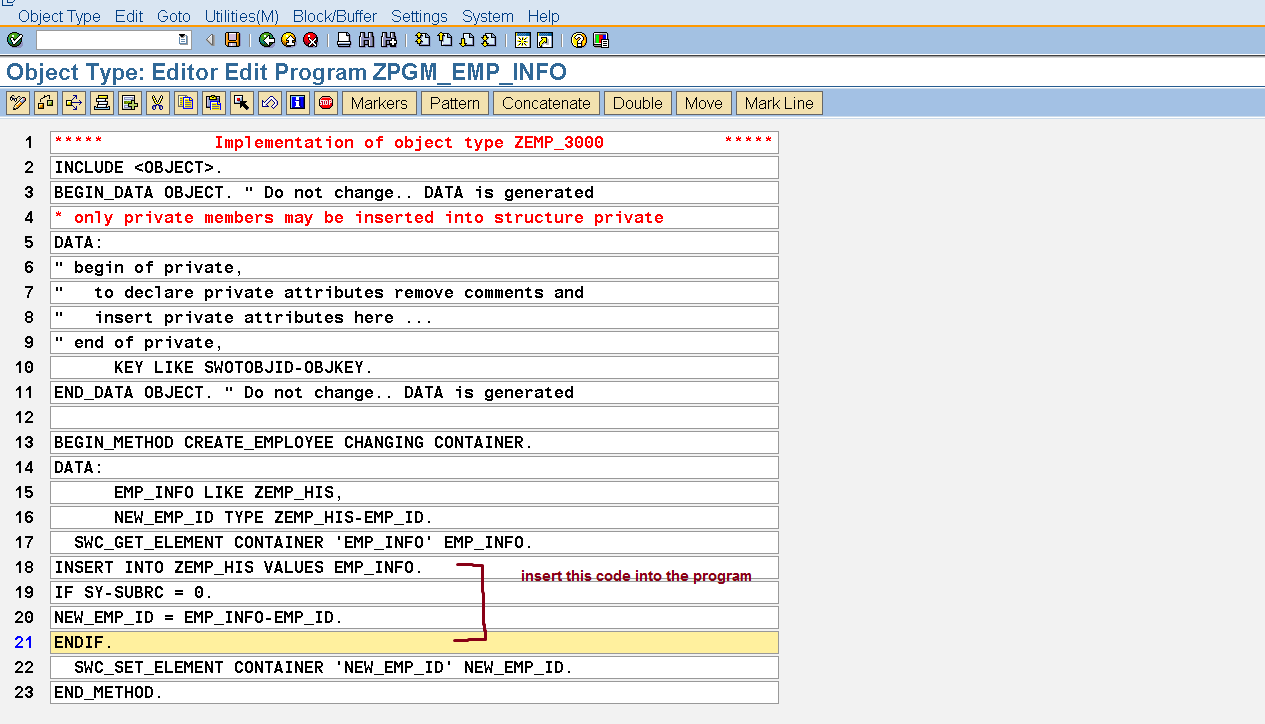Open Help with the question mark icon
The height and width of the screenshot is (724, 1265).
578,40
